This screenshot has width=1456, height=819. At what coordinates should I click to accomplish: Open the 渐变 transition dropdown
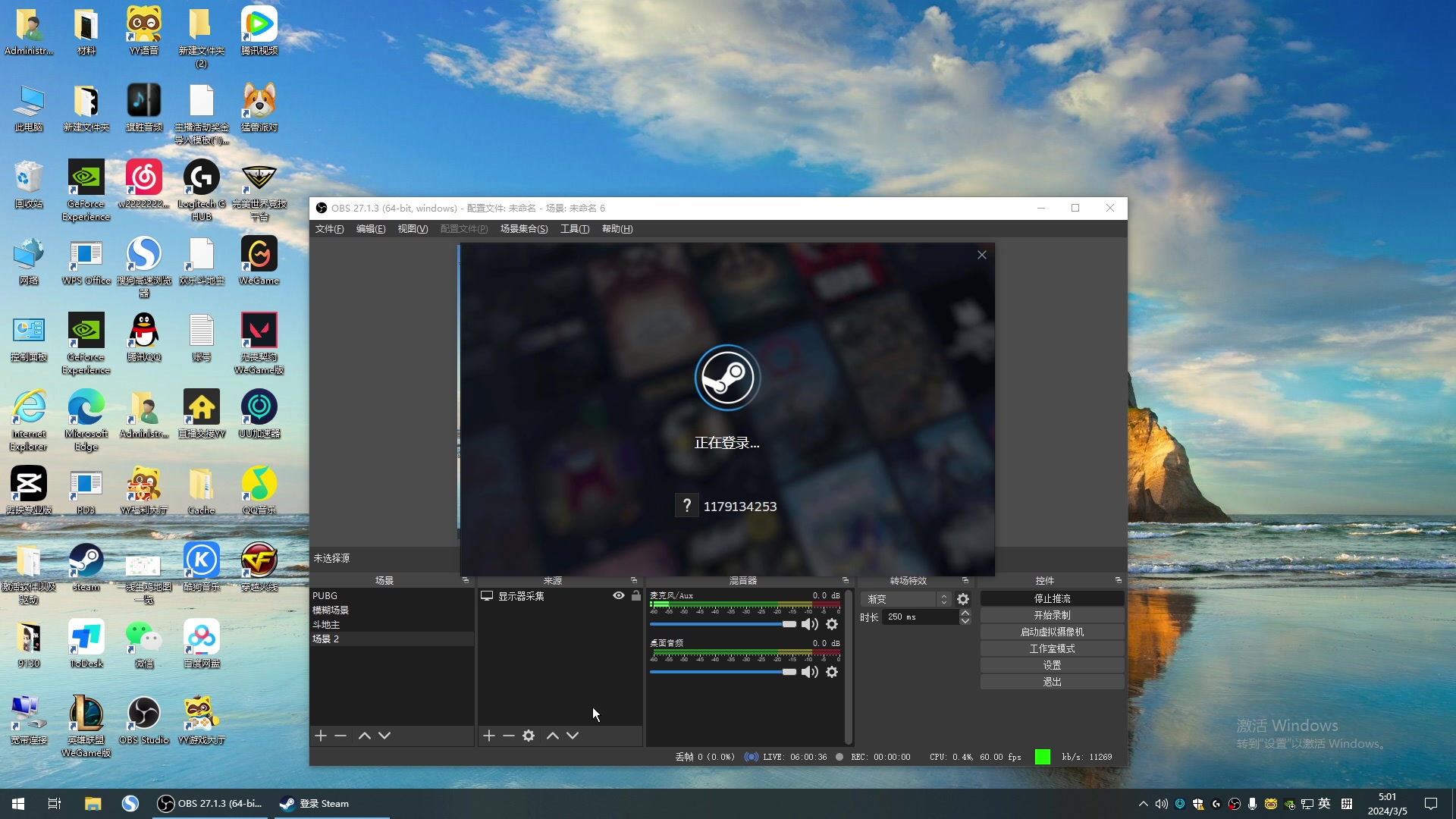coord(906,599)
